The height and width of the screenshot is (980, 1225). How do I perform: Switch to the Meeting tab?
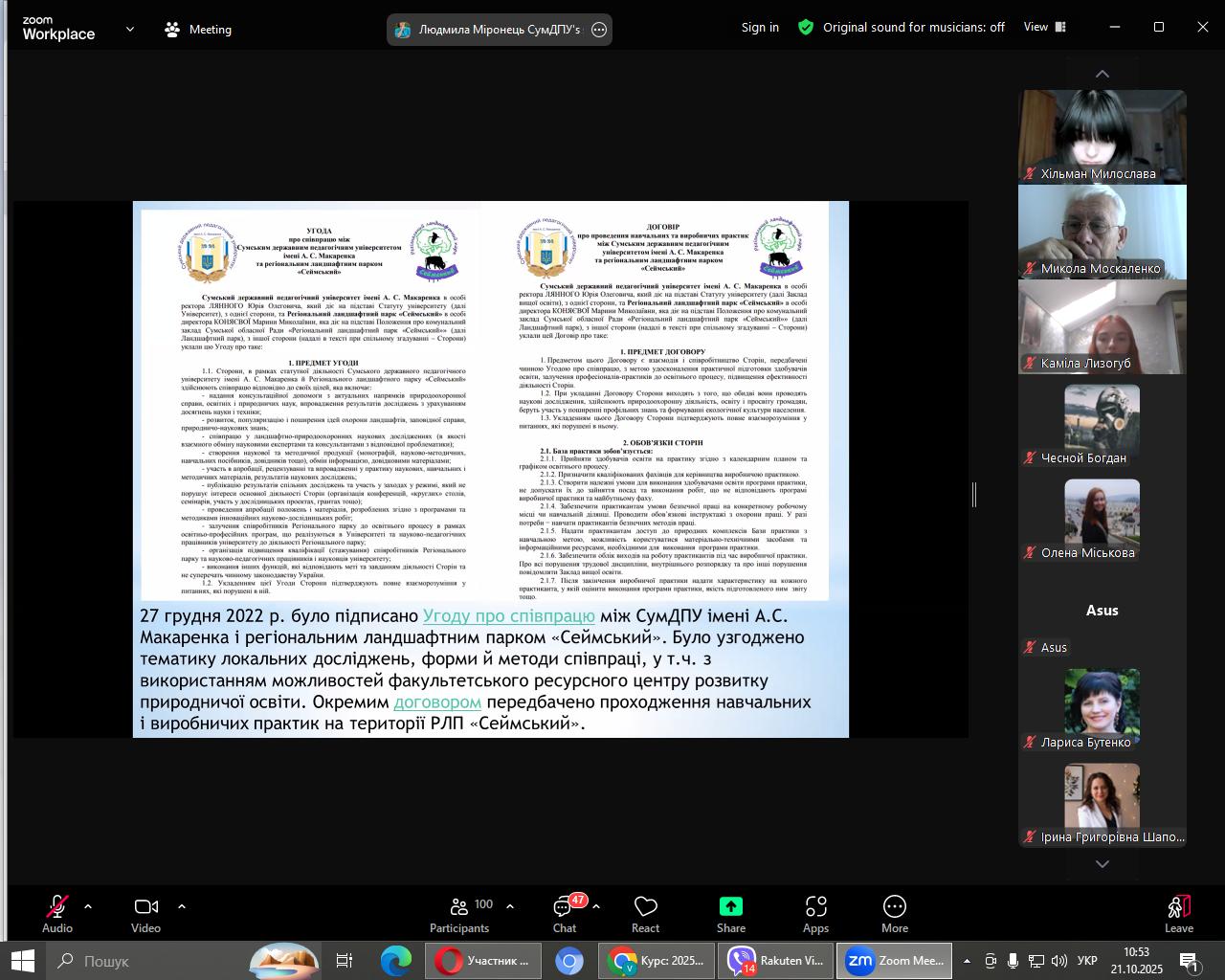pyautogui.click(x=198, y=30)
